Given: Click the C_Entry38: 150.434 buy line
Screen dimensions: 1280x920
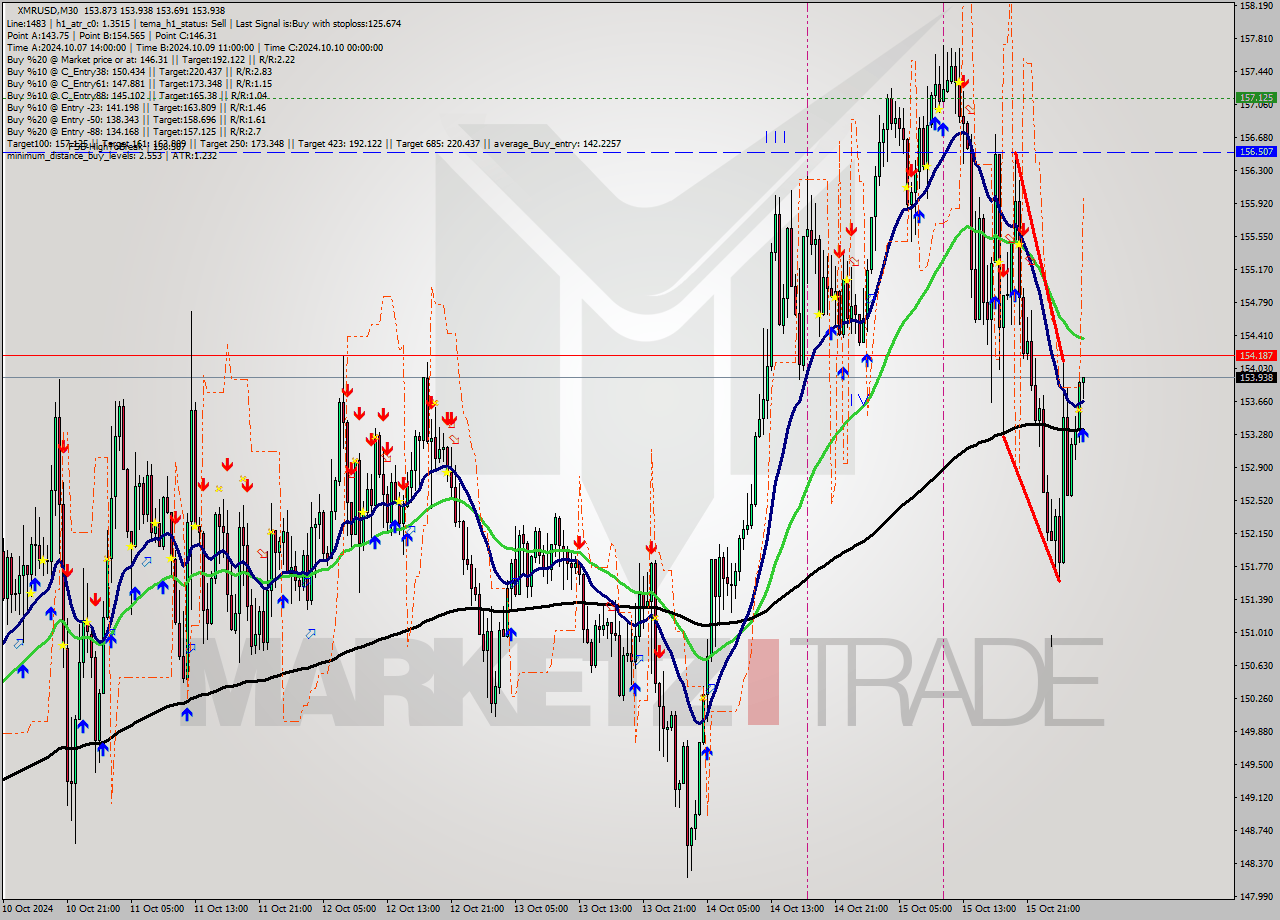Looking at the screenshot, I should coord(138,71).
